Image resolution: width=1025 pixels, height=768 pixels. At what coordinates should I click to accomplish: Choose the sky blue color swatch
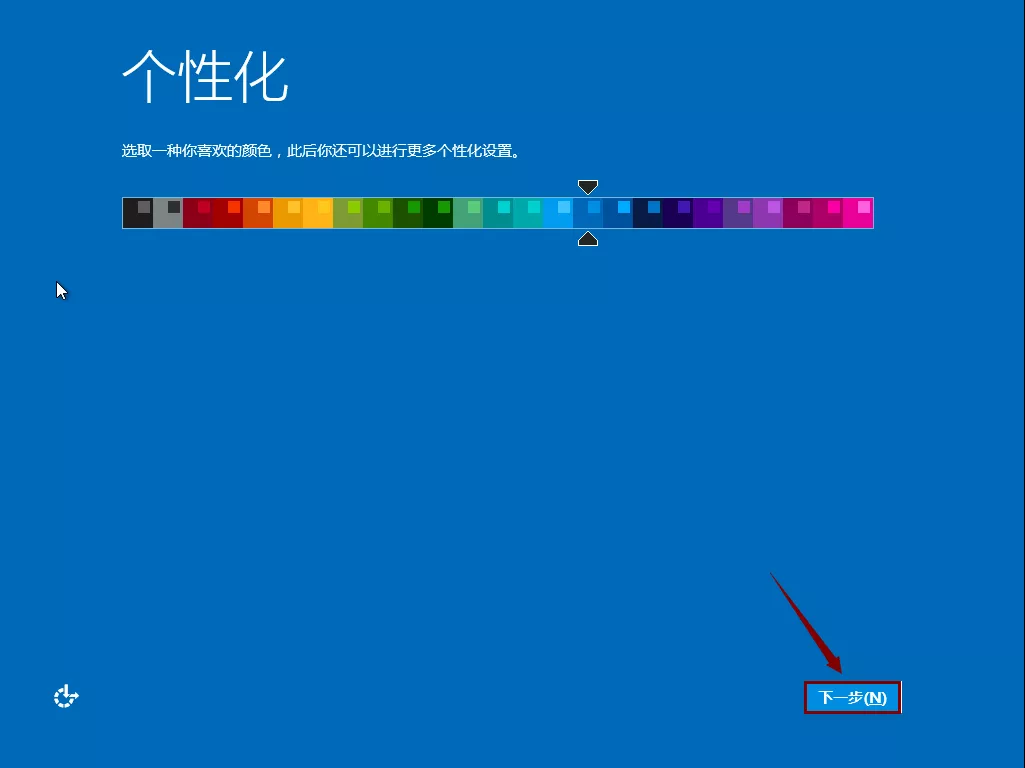pyautogui.click(x=558, y=213)
